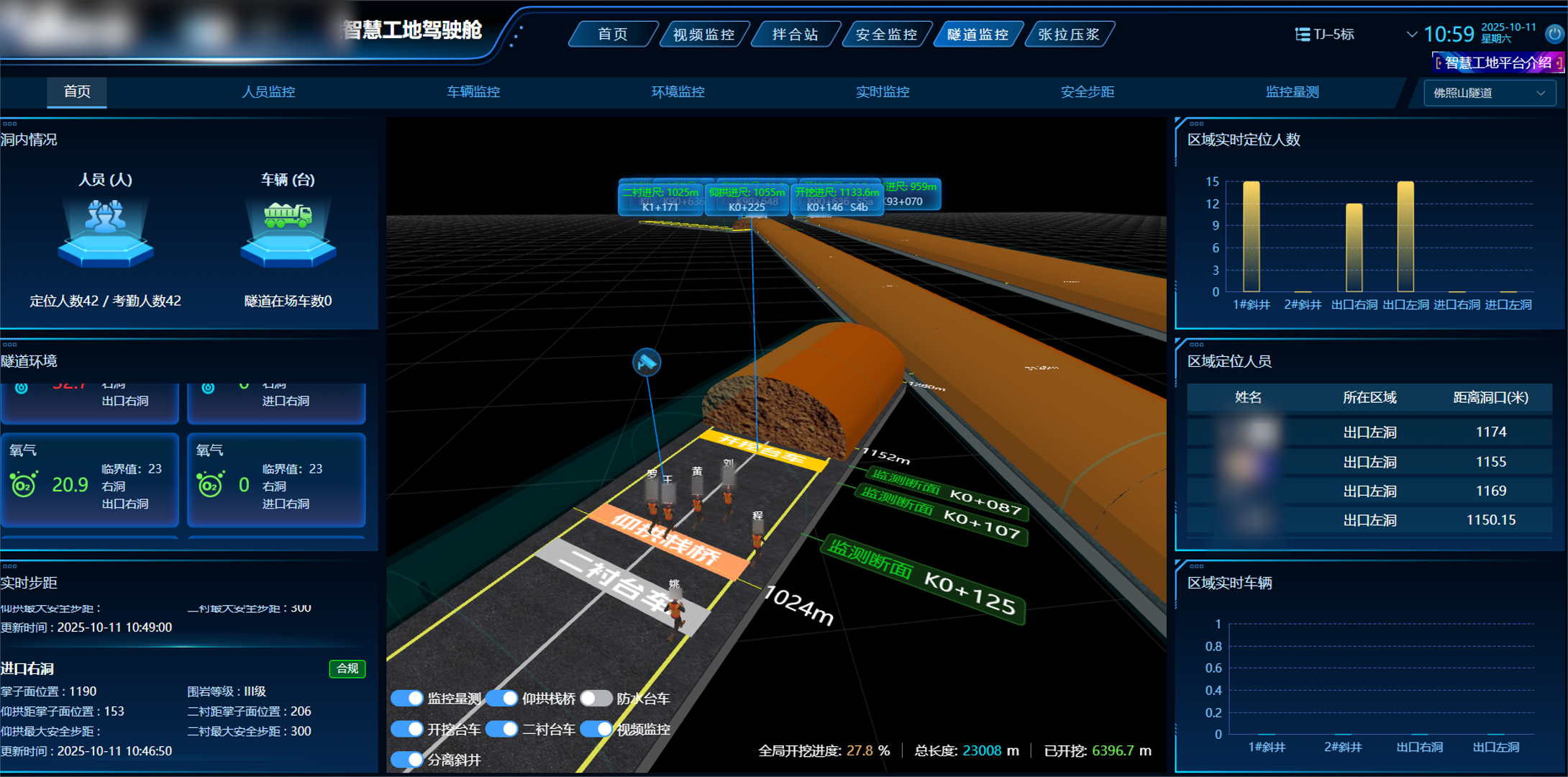Open the 佛照山隧道 tunnel dropdown
1568x777 pixels.
pyautogui.click(x=1489, y=93)
